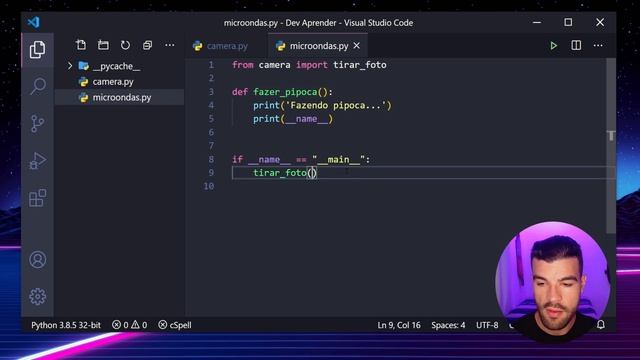Collapse all folders in Explorer
The width and height of the screenshot is (640, 360).
(147, 45)
